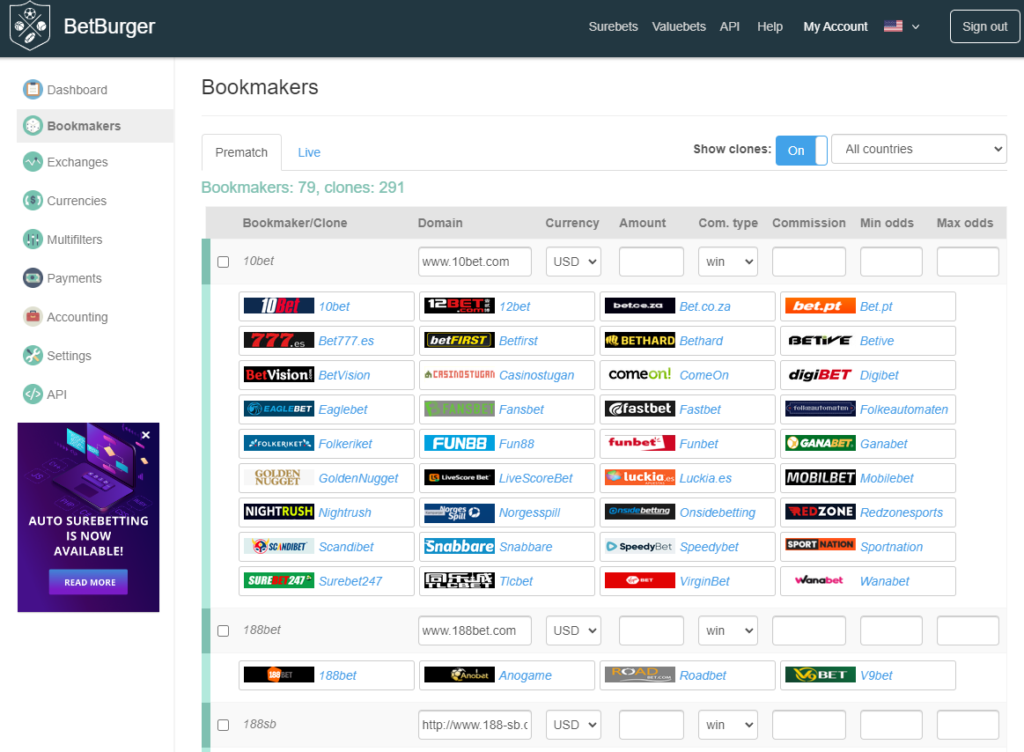Open the 10bet commission type dropdown
This screenshot has height=752, width=1024.
tap(728, 262)
